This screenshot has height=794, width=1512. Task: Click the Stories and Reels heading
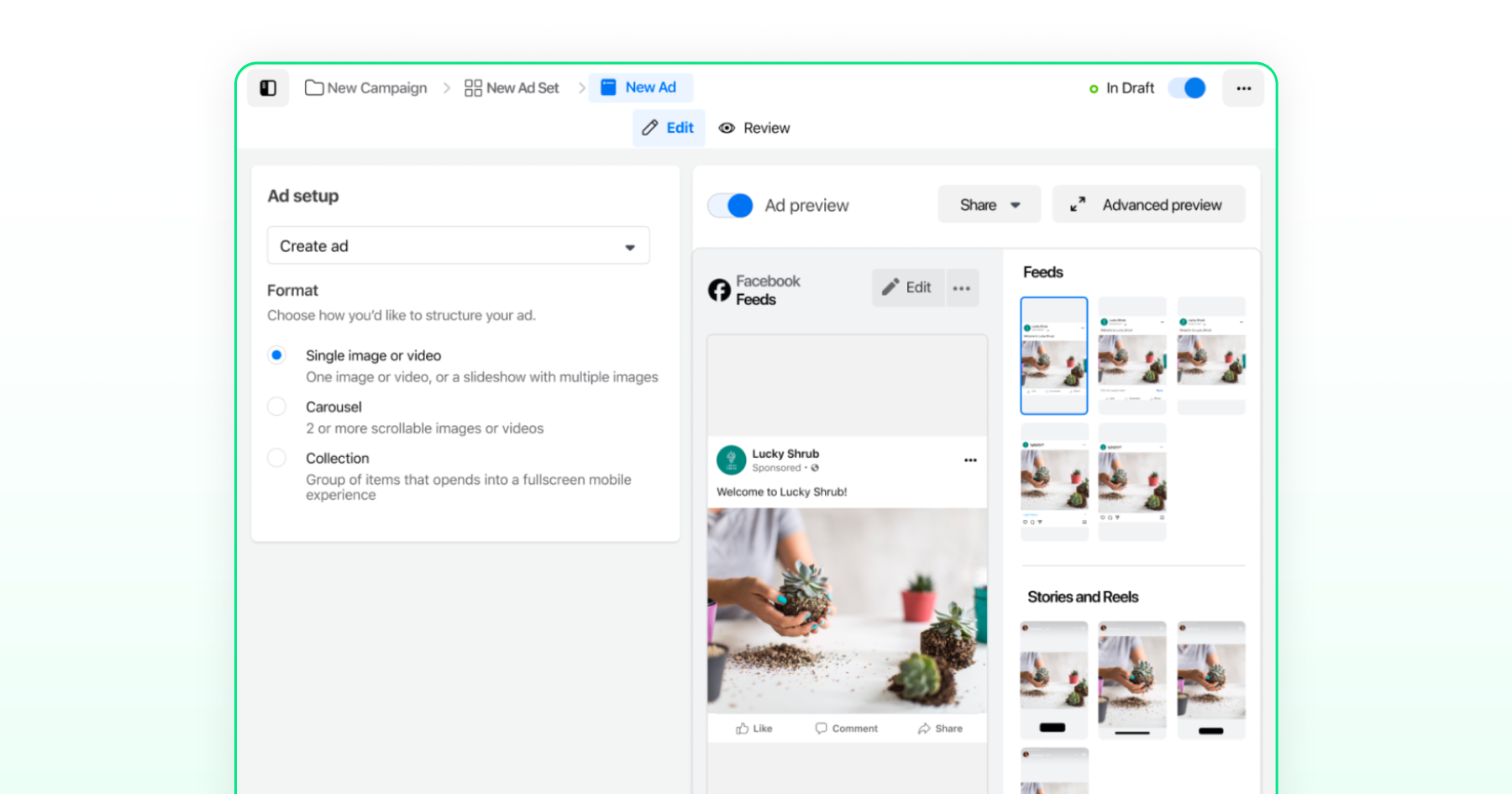1083,597
